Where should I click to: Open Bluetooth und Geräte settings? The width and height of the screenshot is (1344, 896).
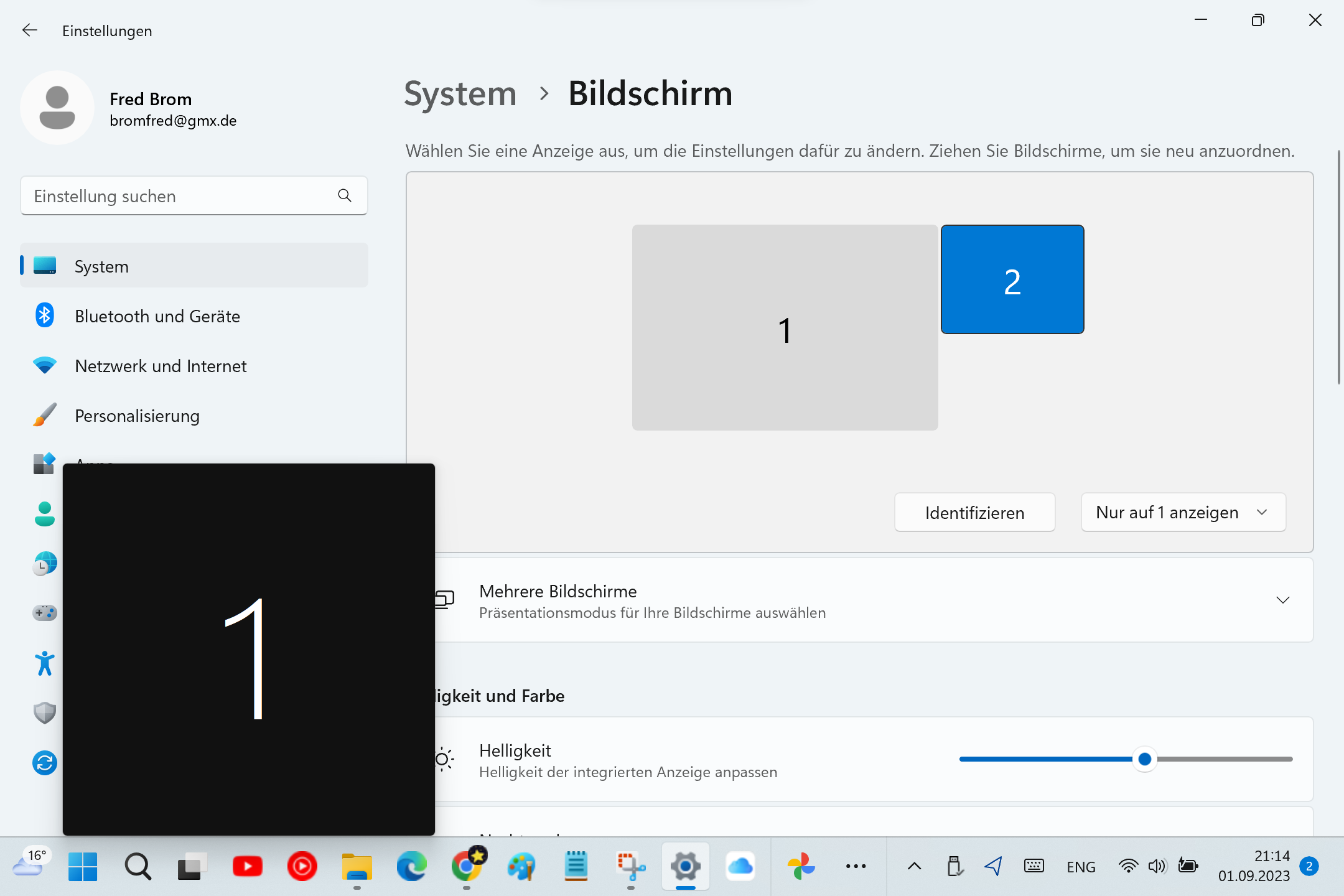click(157, 316)
